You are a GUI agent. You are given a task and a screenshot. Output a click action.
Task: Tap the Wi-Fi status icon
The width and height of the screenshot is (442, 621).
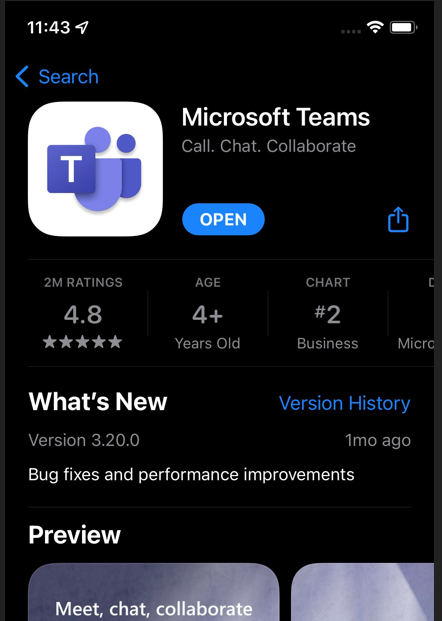tap(375, 27)
